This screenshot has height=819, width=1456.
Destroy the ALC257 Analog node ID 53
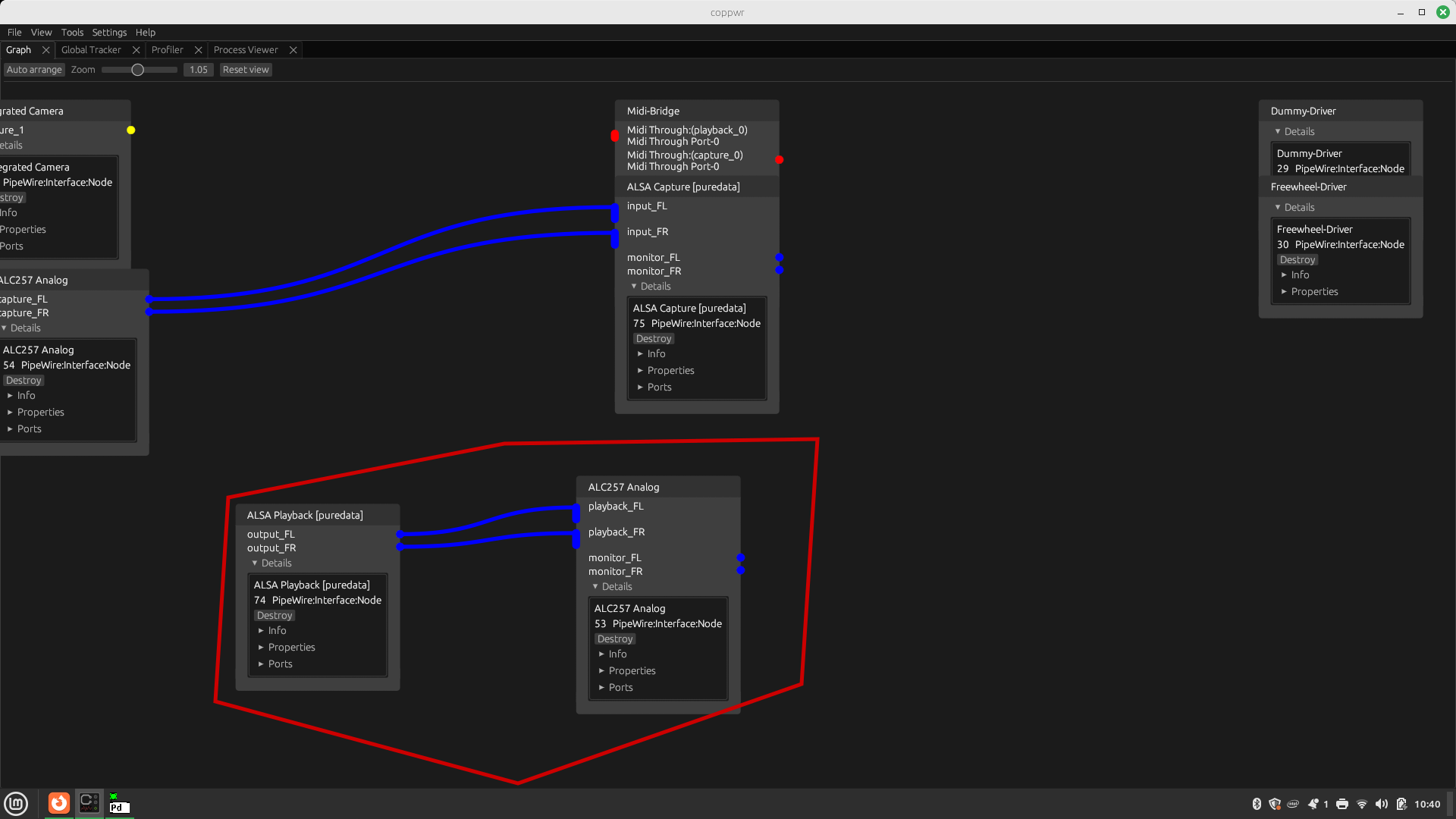tap(613, 638)
